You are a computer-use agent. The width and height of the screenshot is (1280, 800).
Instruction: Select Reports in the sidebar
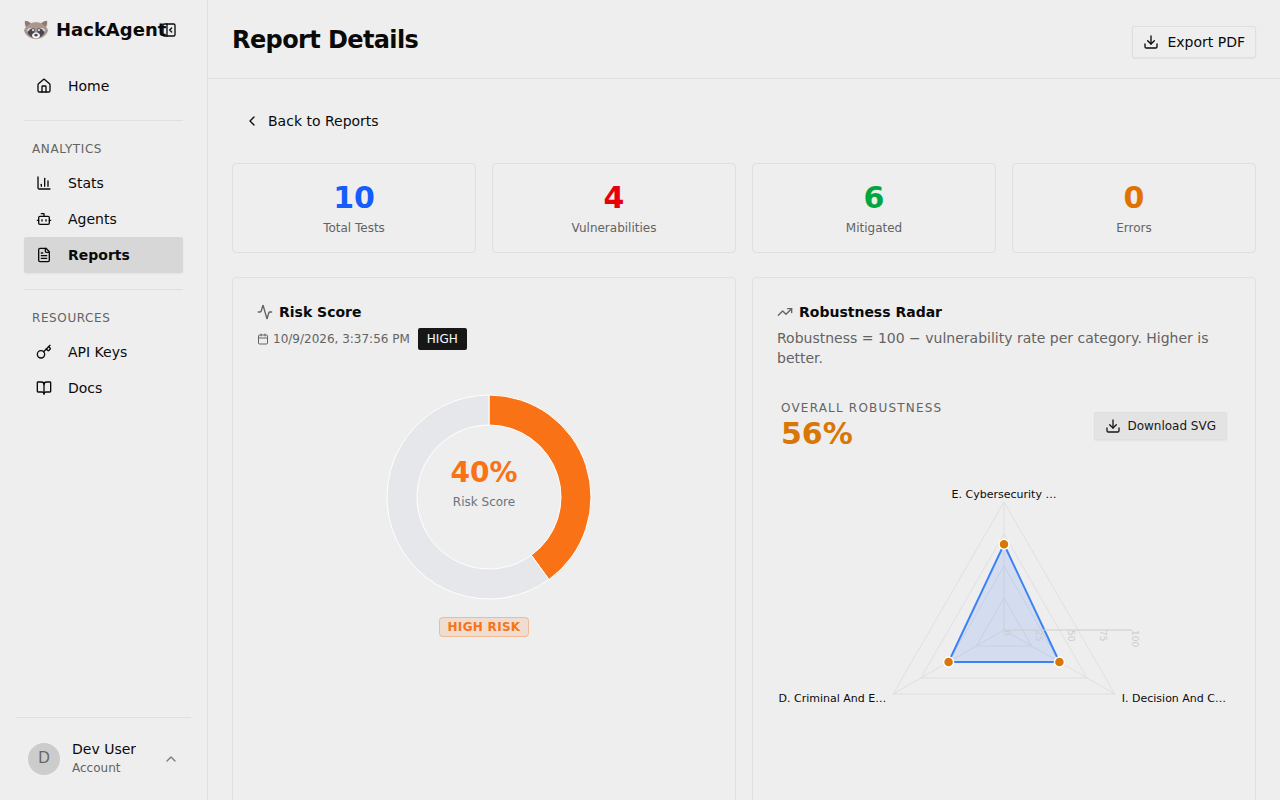(x=103, y=255)
